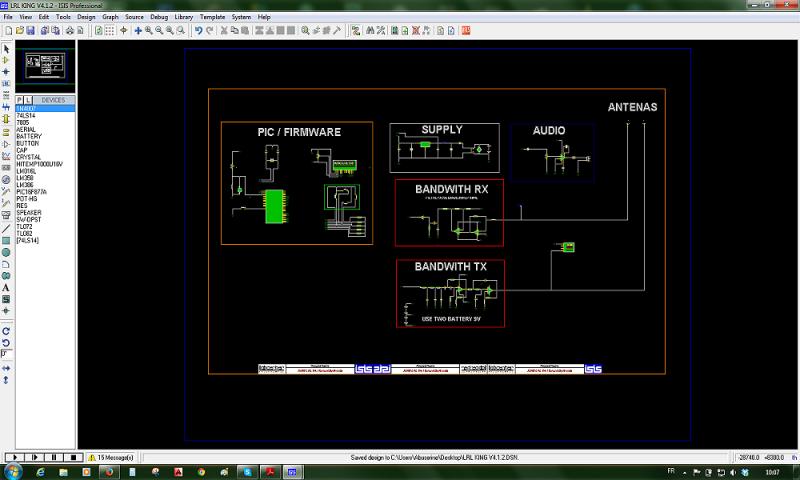Click the PIC / FIRMWARE block label
Image resolution: width=800 pixels, height=480 pixels.
point(299,132)
